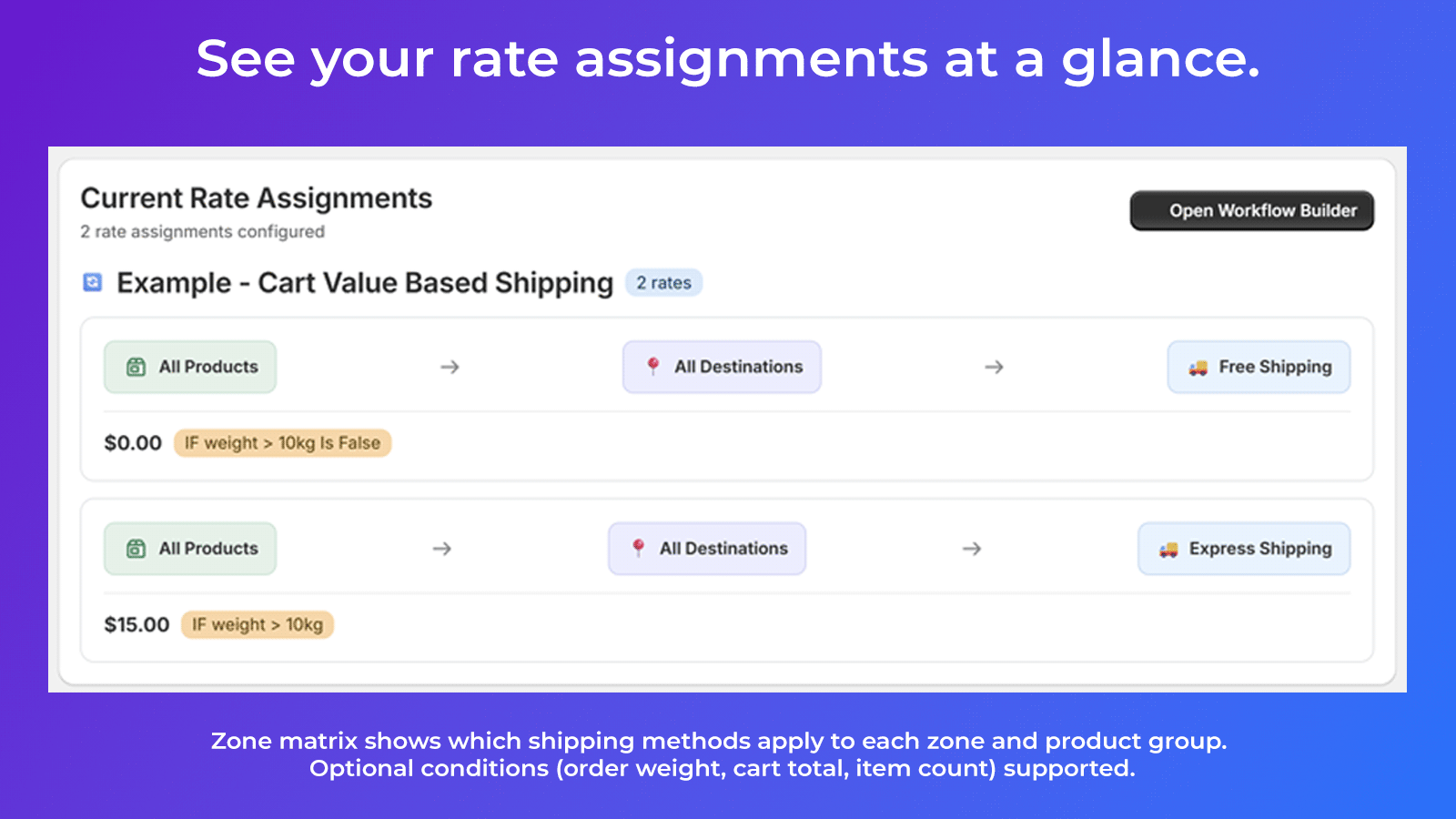Click arrow before the Free Shipping chip
Image resolution: width=1456 pixels, height=819 pixels.
pyautogui.click(x=994, y=367)
